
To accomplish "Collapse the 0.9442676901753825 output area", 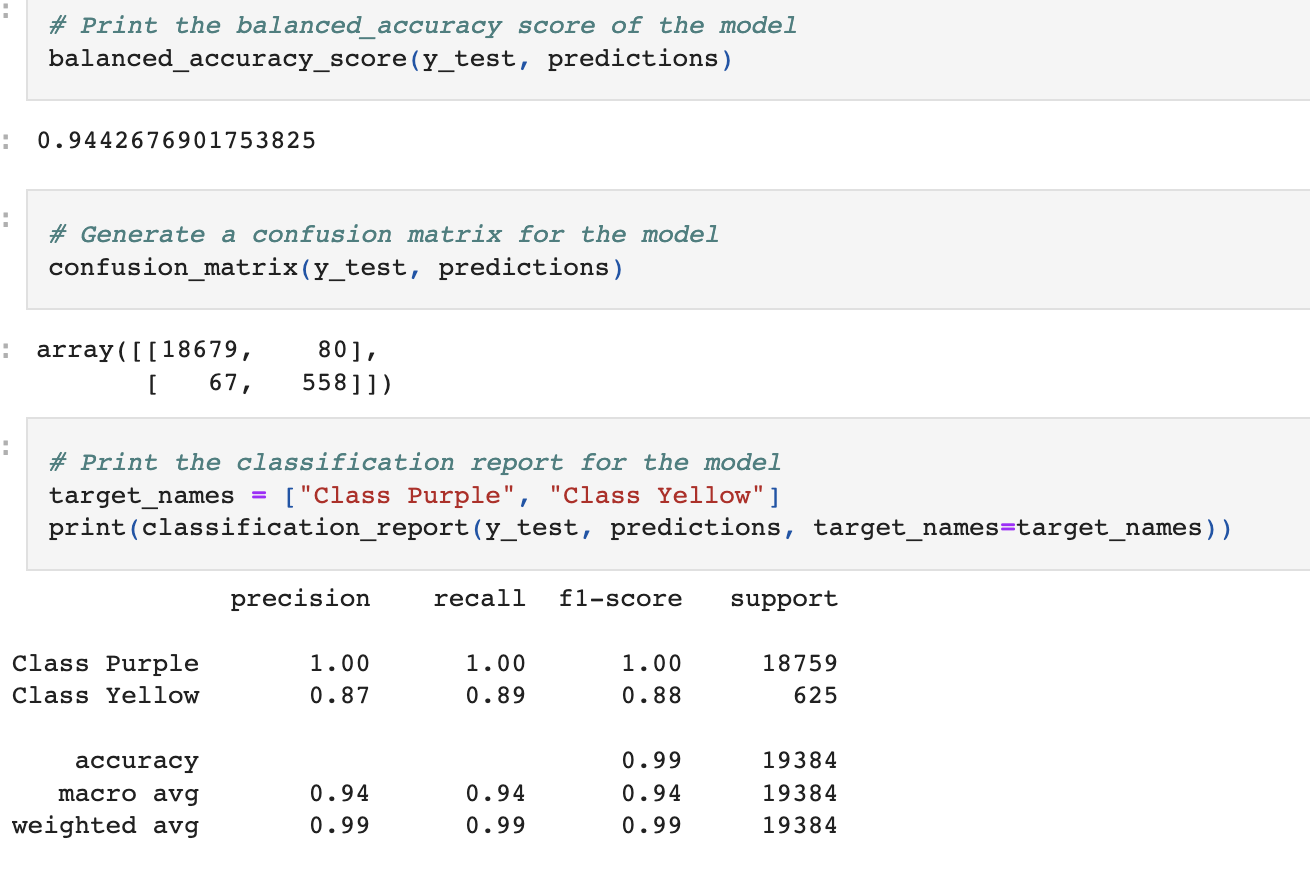I will pos(8,140).
